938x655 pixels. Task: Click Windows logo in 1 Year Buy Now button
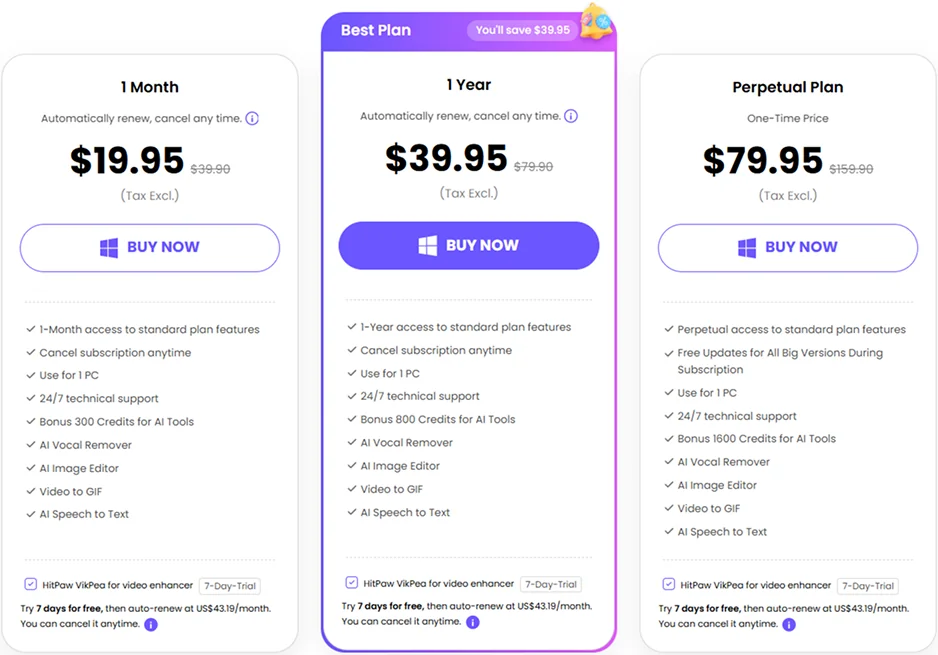428,245
